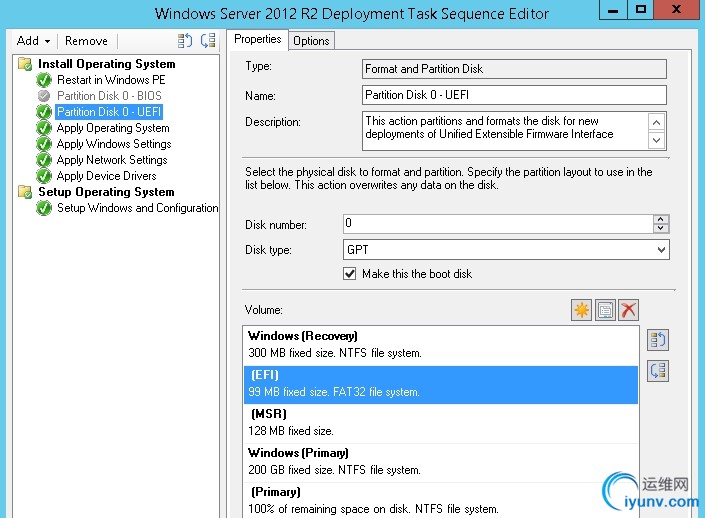Click the Disk number input field
This screenshot has height=518, width=705.
[x=498, y=224]
